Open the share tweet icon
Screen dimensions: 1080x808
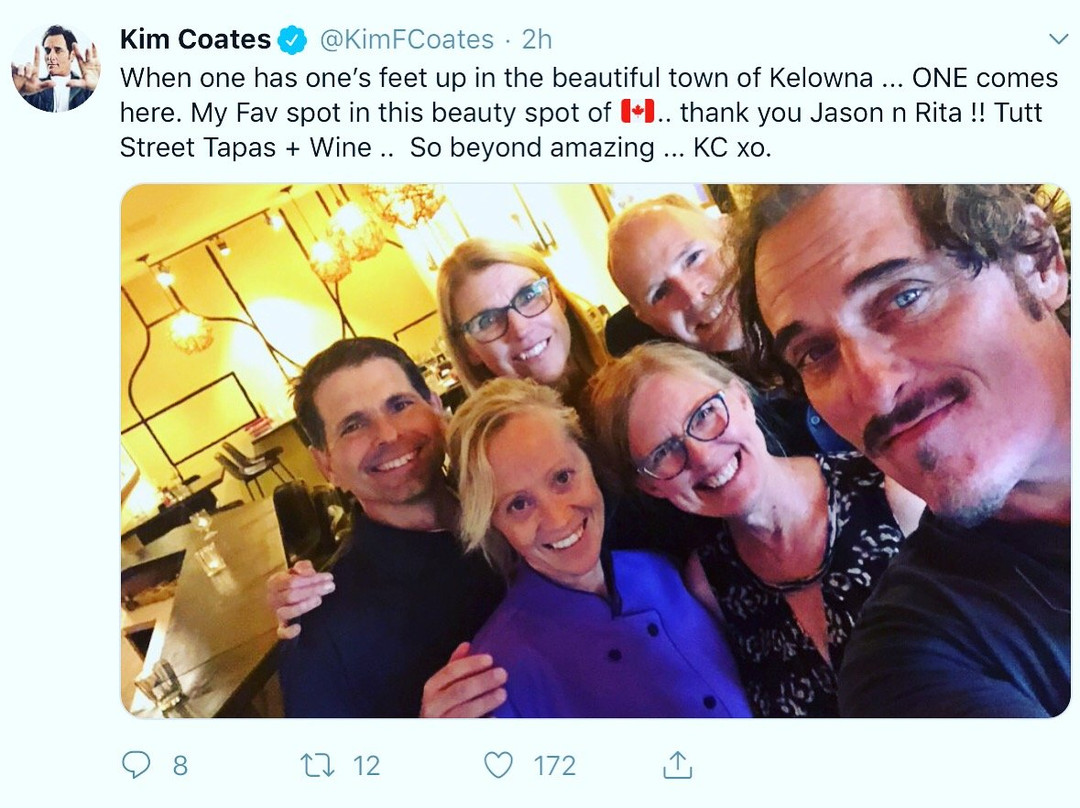click(677, 766)
